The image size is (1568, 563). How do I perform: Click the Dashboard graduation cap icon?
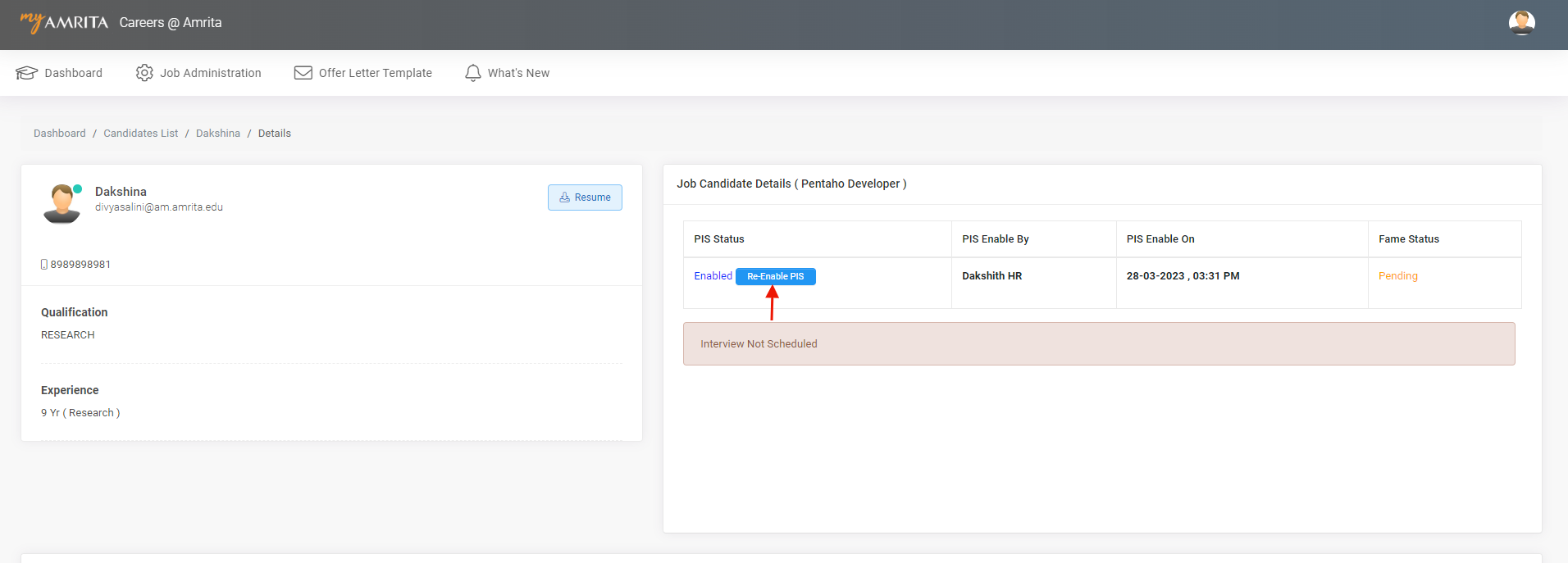[26, 73]
